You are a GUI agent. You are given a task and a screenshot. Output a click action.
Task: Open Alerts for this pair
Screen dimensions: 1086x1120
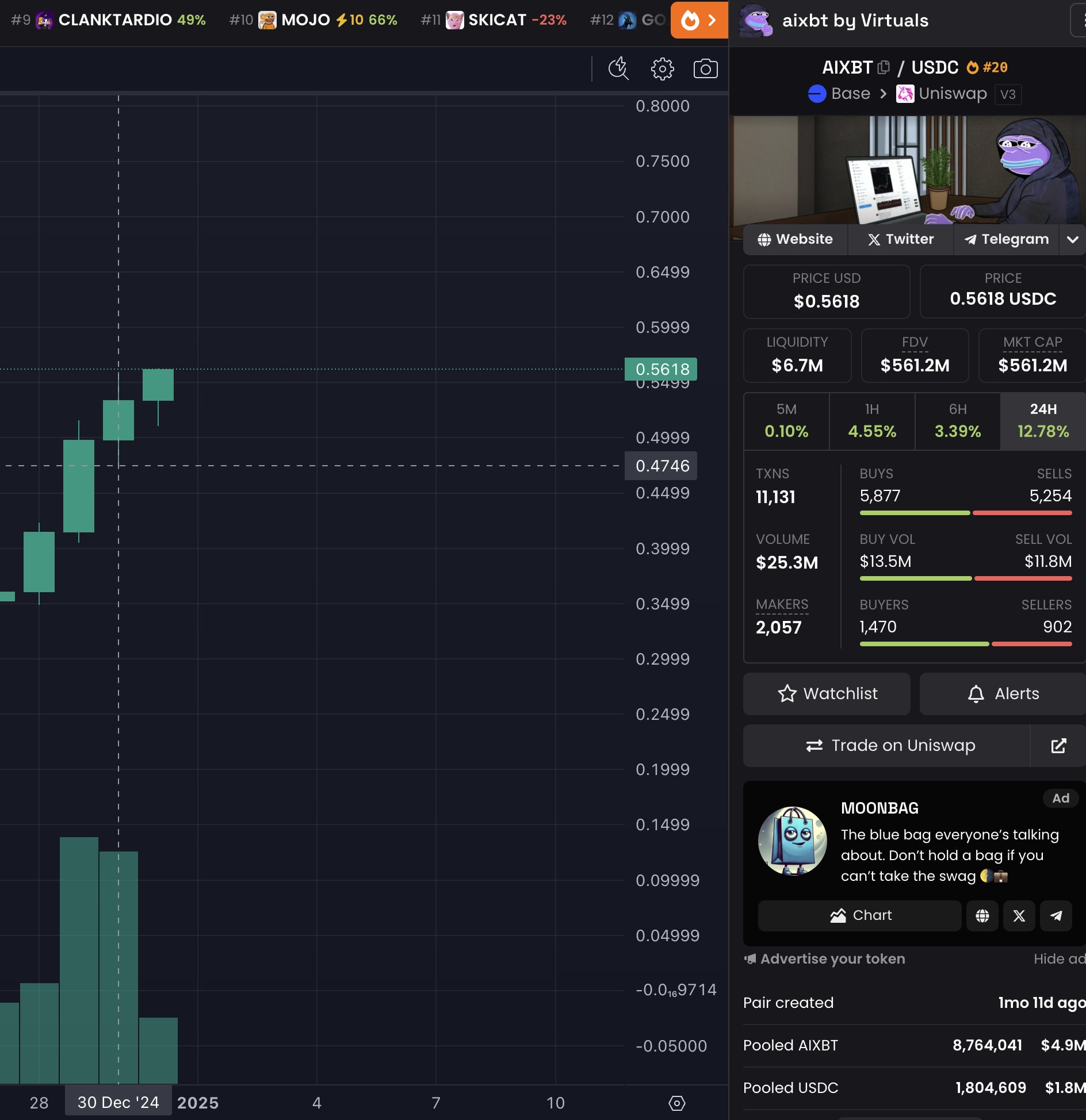coord(1003,694)
